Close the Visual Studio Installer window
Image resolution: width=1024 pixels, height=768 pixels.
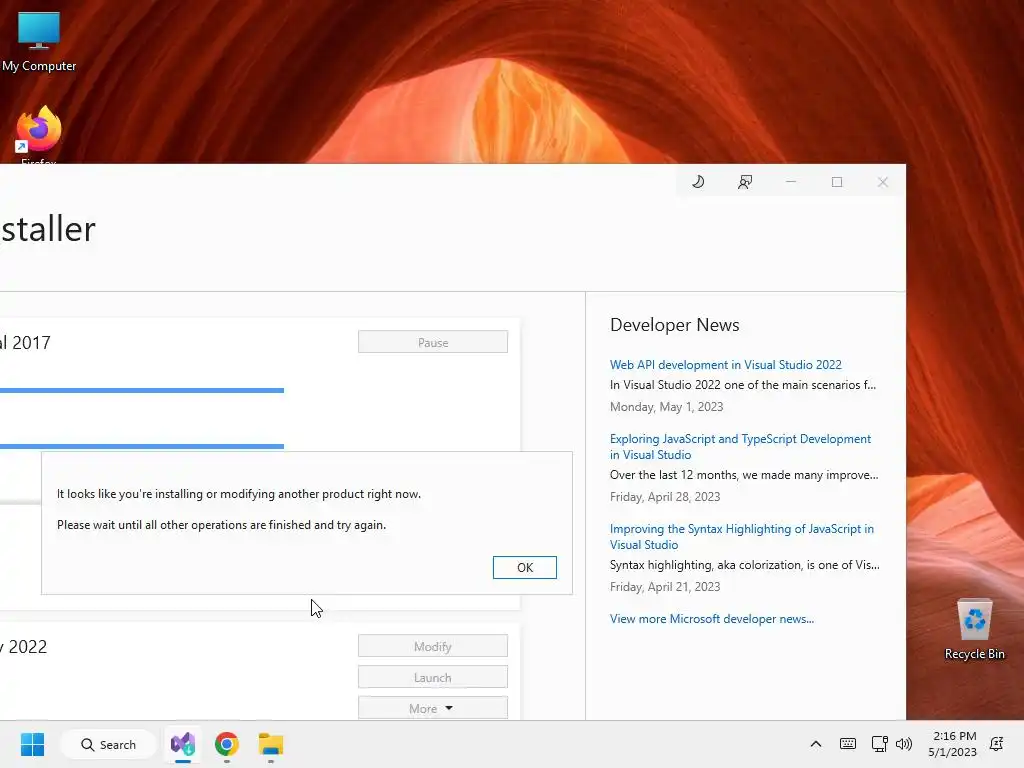882,182
